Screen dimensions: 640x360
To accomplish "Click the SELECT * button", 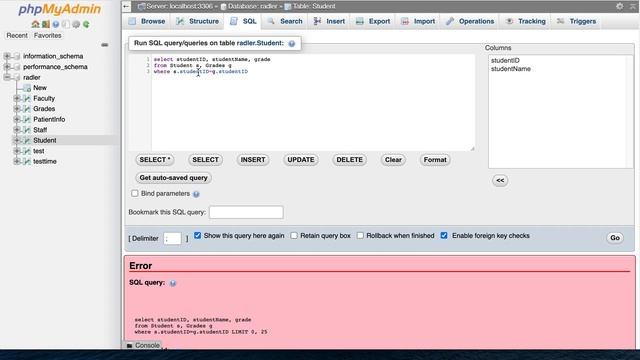I will pyautogui.click(x=155, y=160).
